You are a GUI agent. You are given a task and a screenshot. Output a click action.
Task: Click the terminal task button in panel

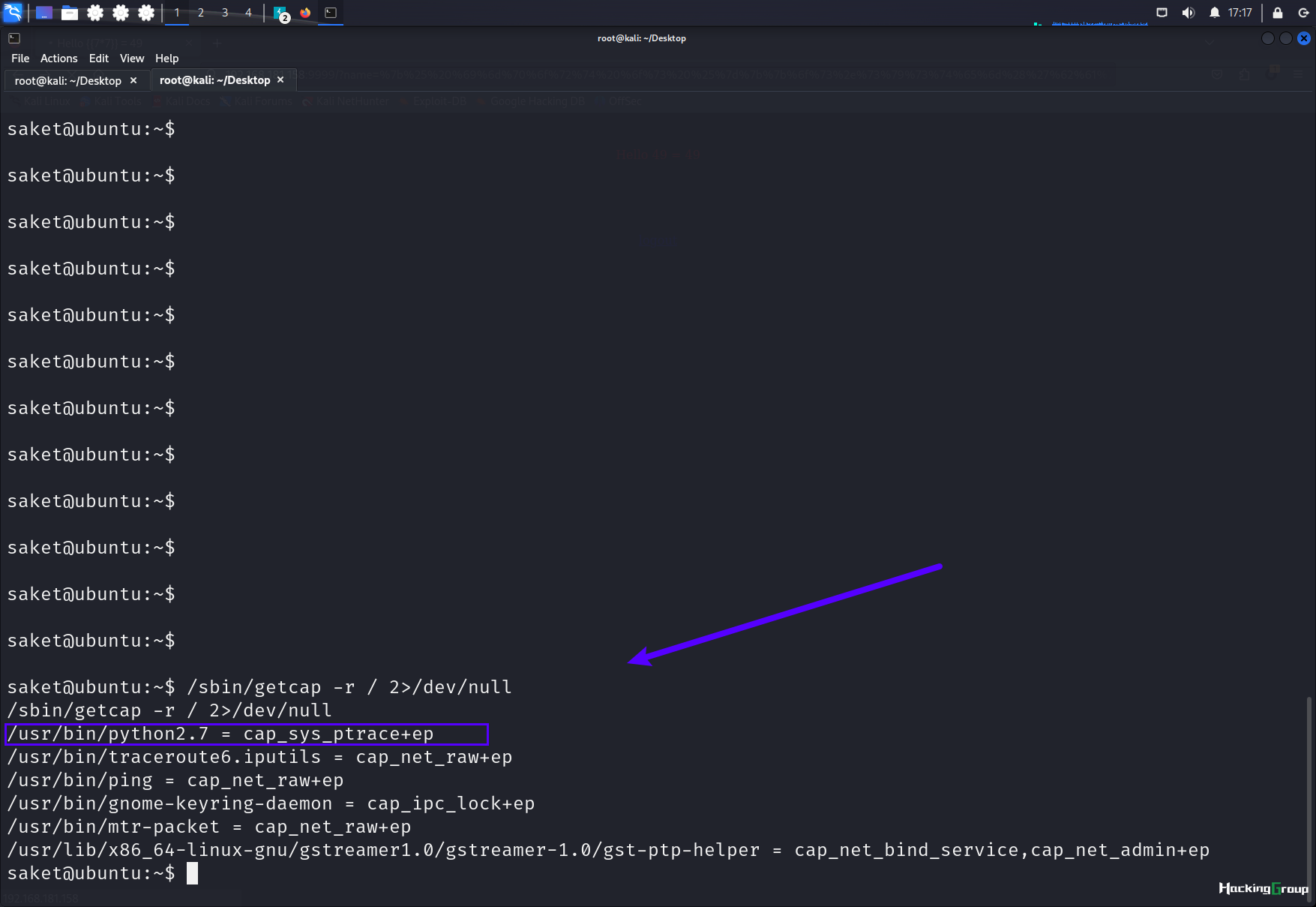click(331, 13)
